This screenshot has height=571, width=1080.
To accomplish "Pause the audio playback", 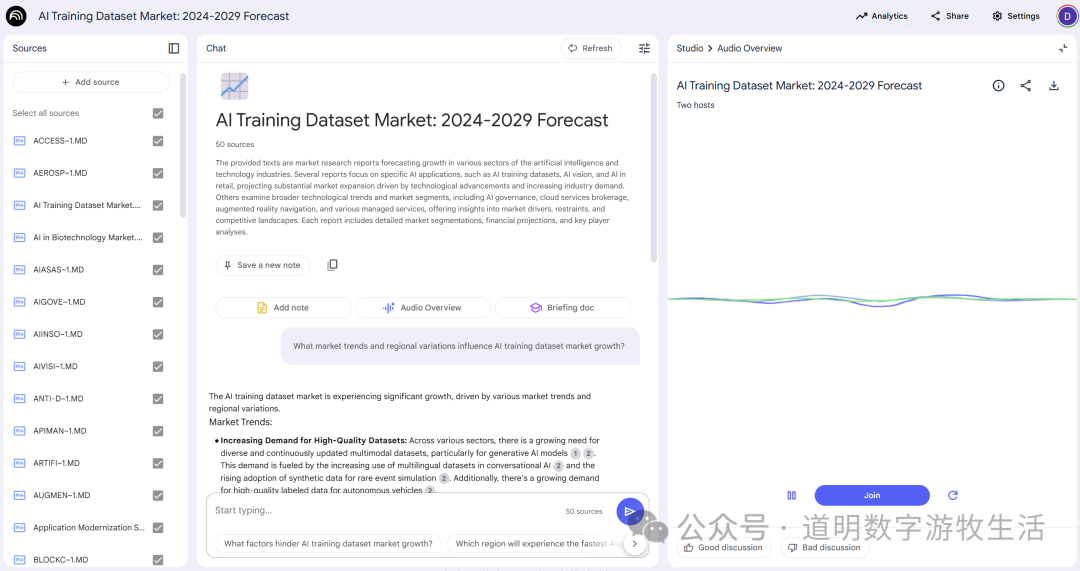I will pyautogui.click(x=791, y=495).
